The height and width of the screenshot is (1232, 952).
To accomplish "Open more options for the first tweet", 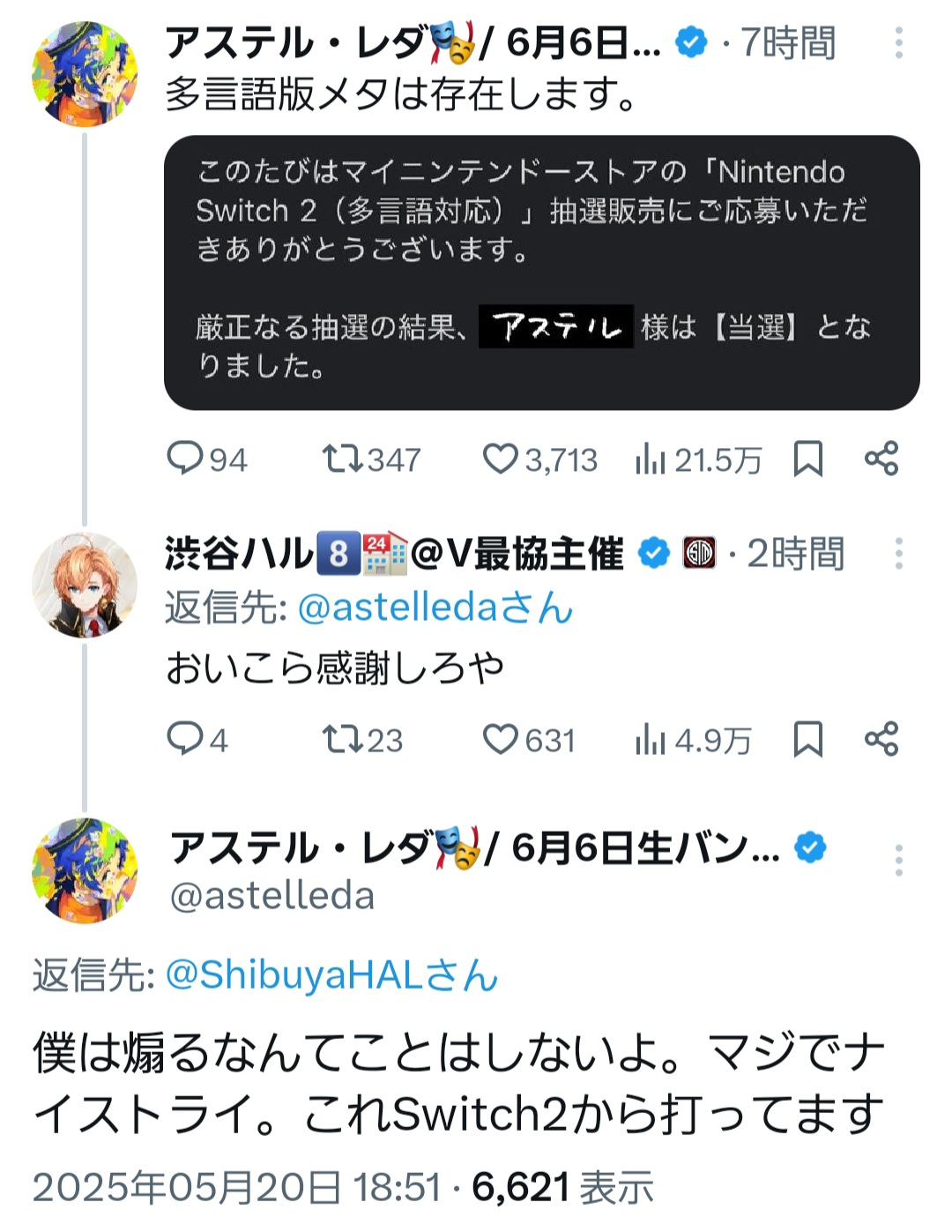I will pos(899,42).
